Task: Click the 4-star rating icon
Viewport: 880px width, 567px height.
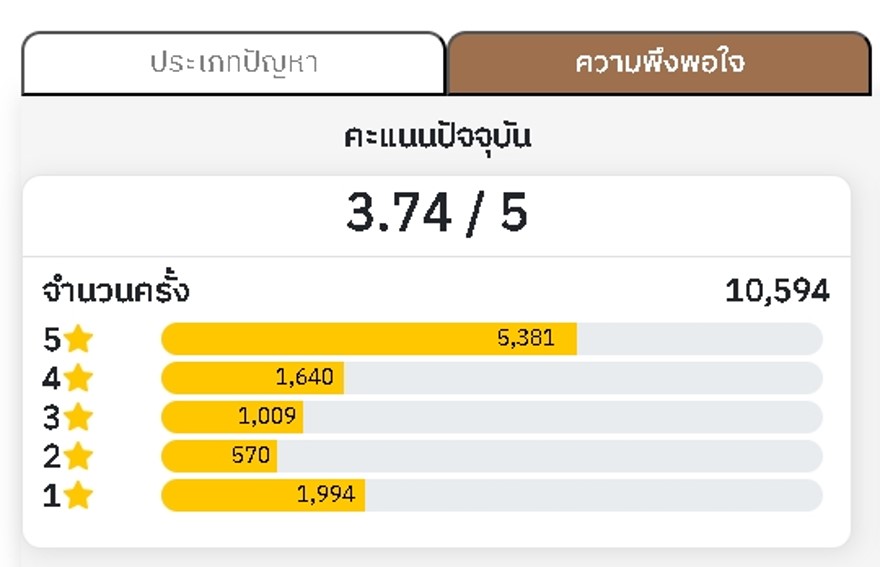Action: 78,378
